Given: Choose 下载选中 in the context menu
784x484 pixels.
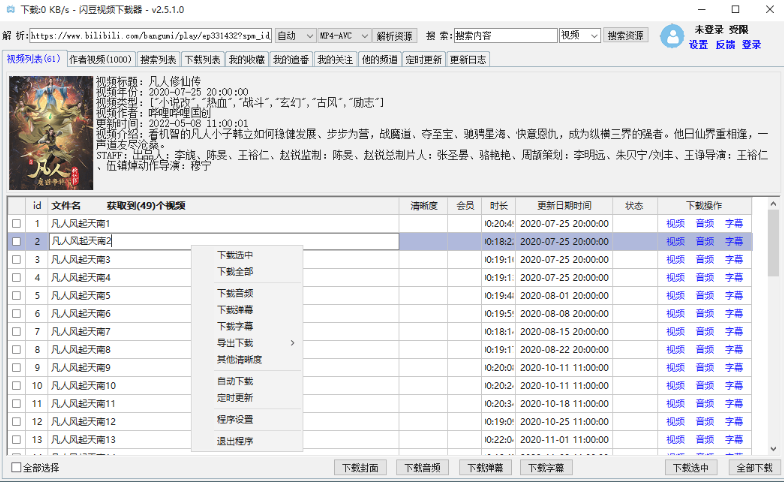Looking at the screenshot, I should [235, 255].
